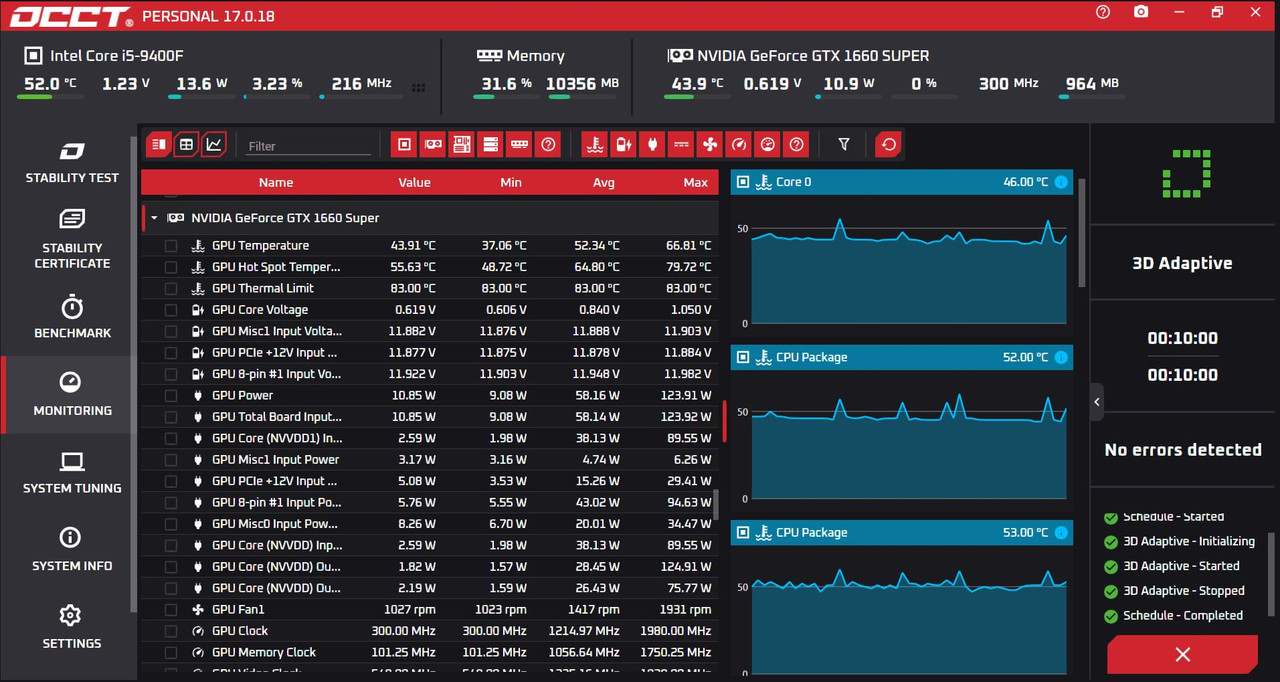
Task: Switch to the split list-and-graph view
Action: (x=158, y=145)
